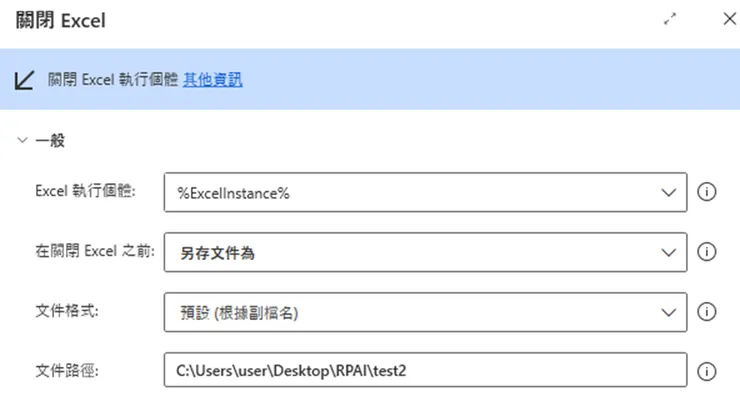Click the expand dialog arrows icon

(670, 19)
